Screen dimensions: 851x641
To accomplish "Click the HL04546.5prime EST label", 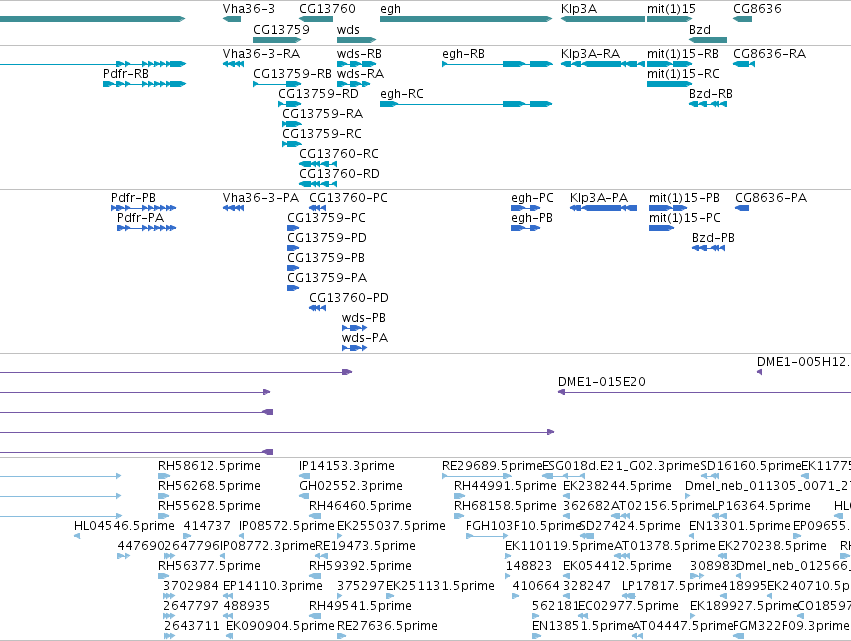I will point(124,526).
